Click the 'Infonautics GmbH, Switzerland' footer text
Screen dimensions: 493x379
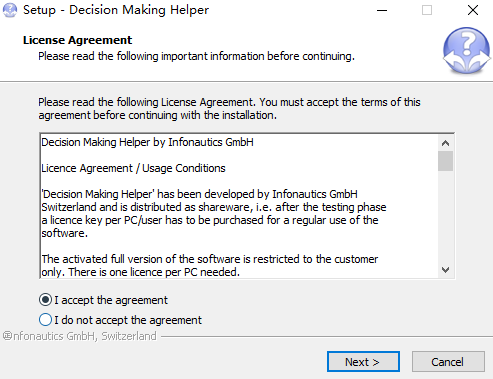80,336
